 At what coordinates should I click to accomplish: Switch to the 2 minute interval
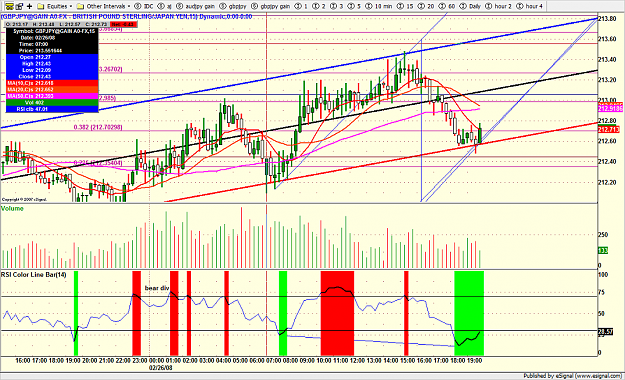point(319,6)
